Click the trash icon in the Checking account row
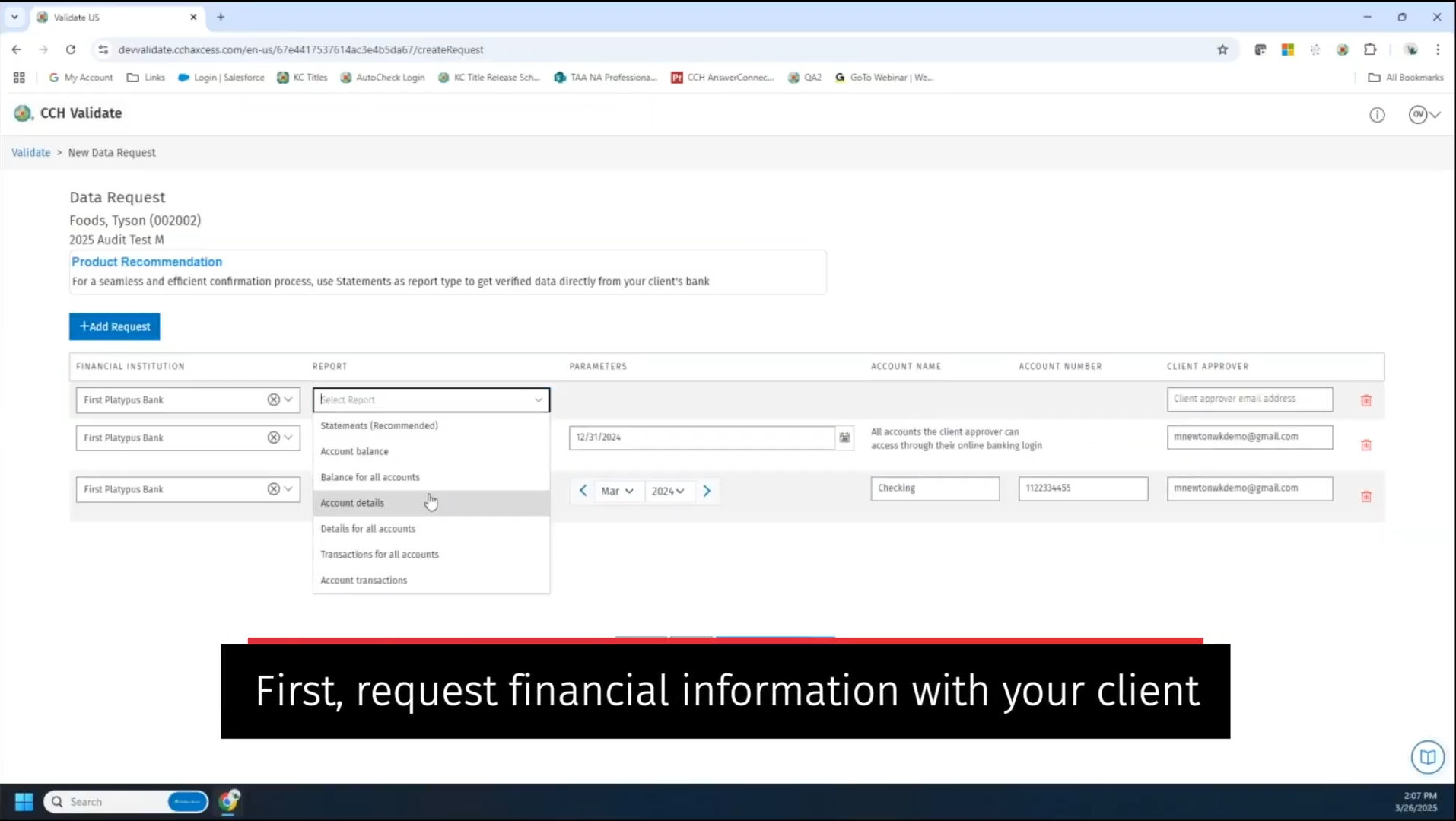This screenshot has width=1456, height=821. pyautogui.click(x=1365, y=497)
